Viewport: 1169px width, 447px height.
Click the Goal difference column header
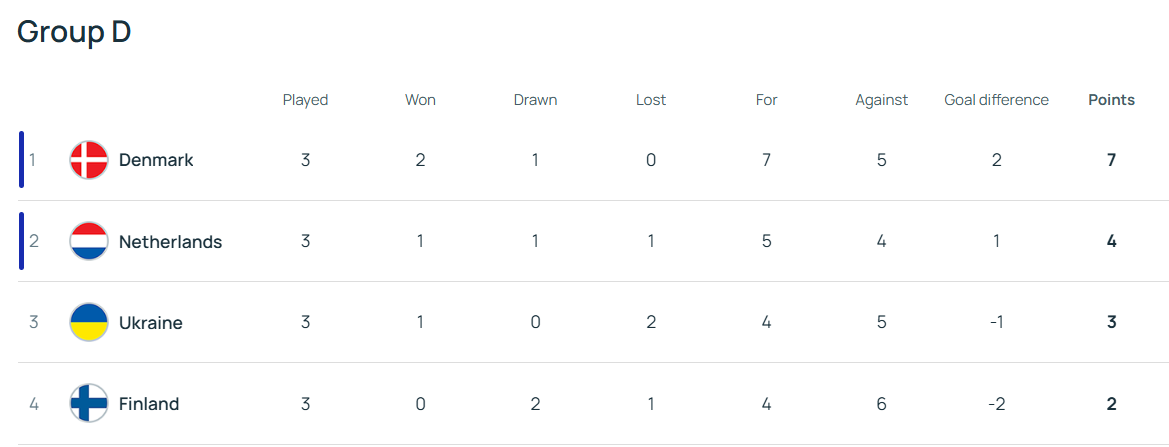pyautogui.click(x=996, y=100)
